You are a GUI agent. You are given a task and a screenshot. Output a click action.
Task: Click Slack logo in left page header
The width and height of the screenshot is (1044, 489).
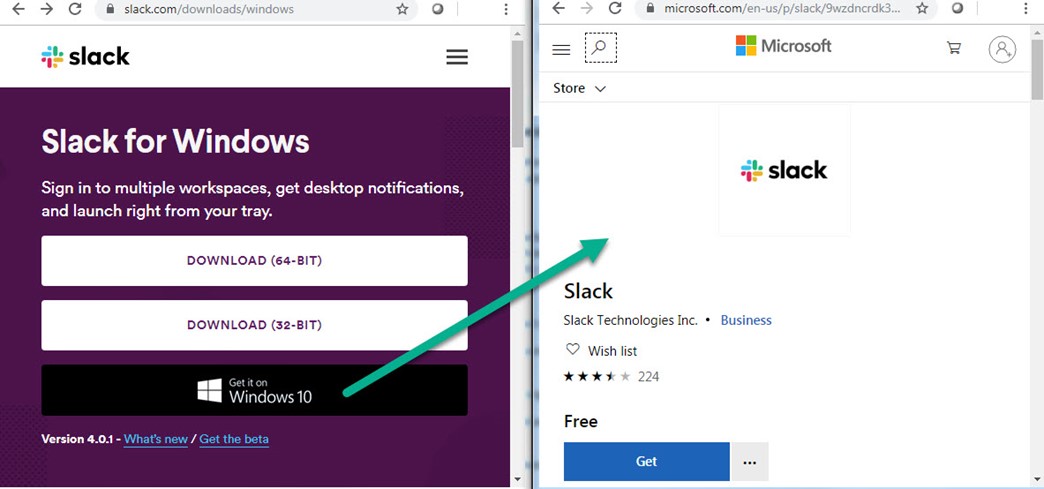[x=86, y=56]
